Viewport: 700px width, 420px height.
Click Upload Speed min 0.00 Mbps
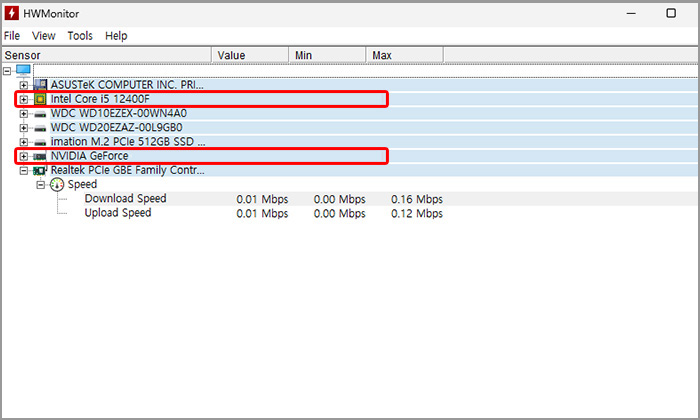pyautogui.click(x=339, y=213)
